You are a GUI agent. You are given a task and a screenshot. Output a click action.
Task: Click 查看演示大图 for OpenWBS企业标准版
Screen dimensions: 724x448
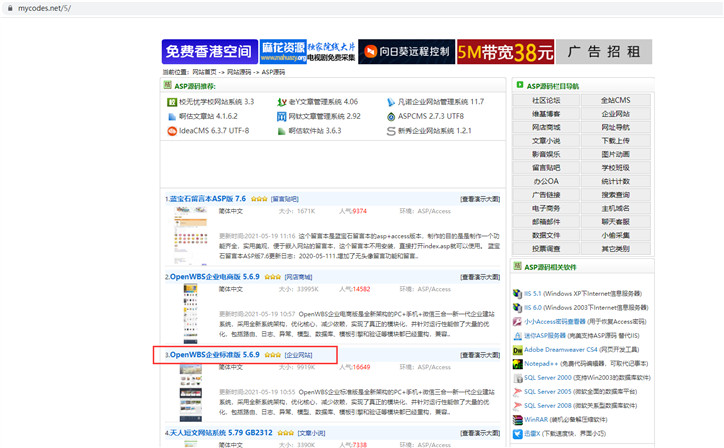coord(480,355)
